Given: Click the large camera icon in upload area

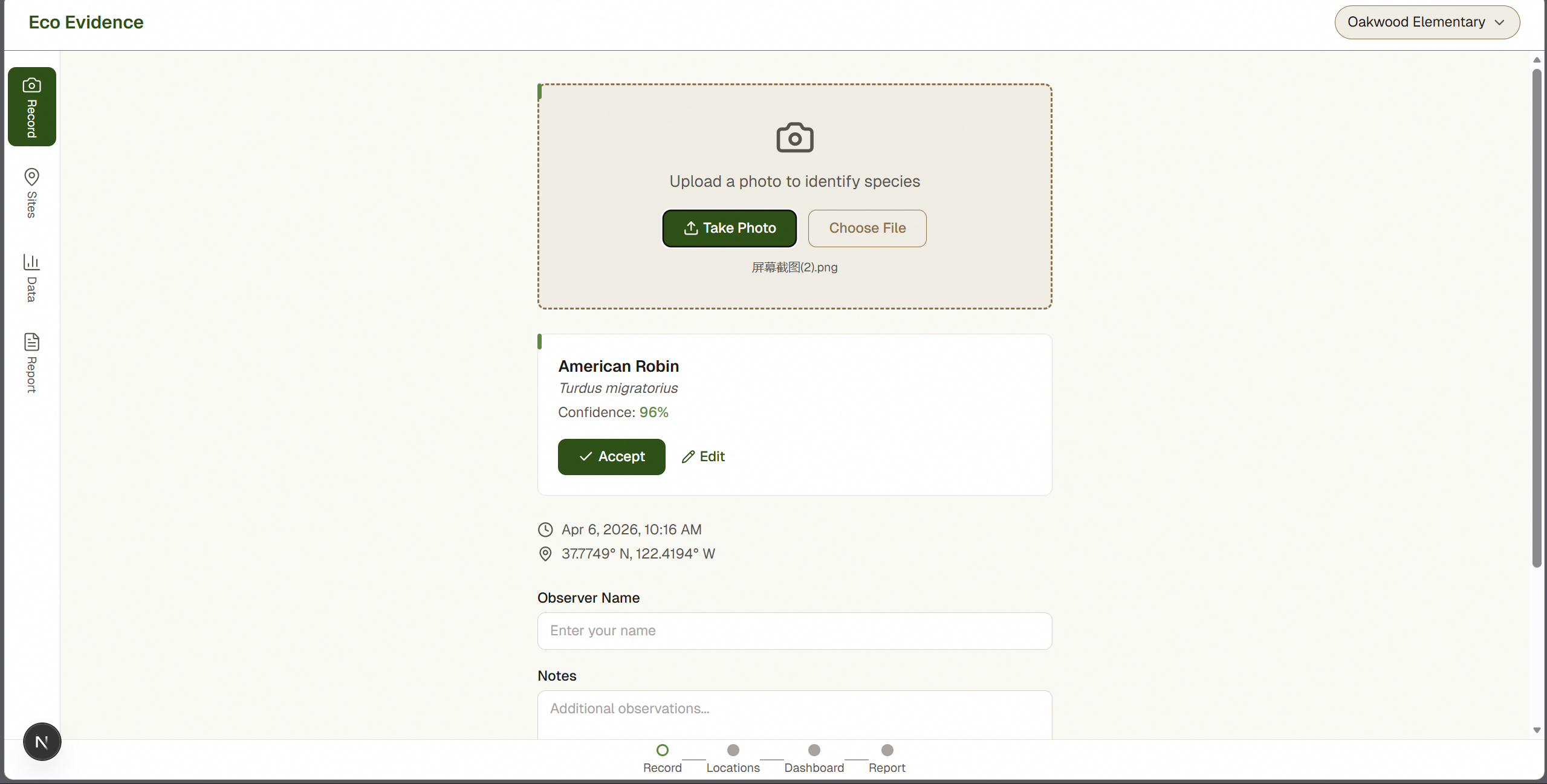Looking at the screenshot, I should click(794, 138).
